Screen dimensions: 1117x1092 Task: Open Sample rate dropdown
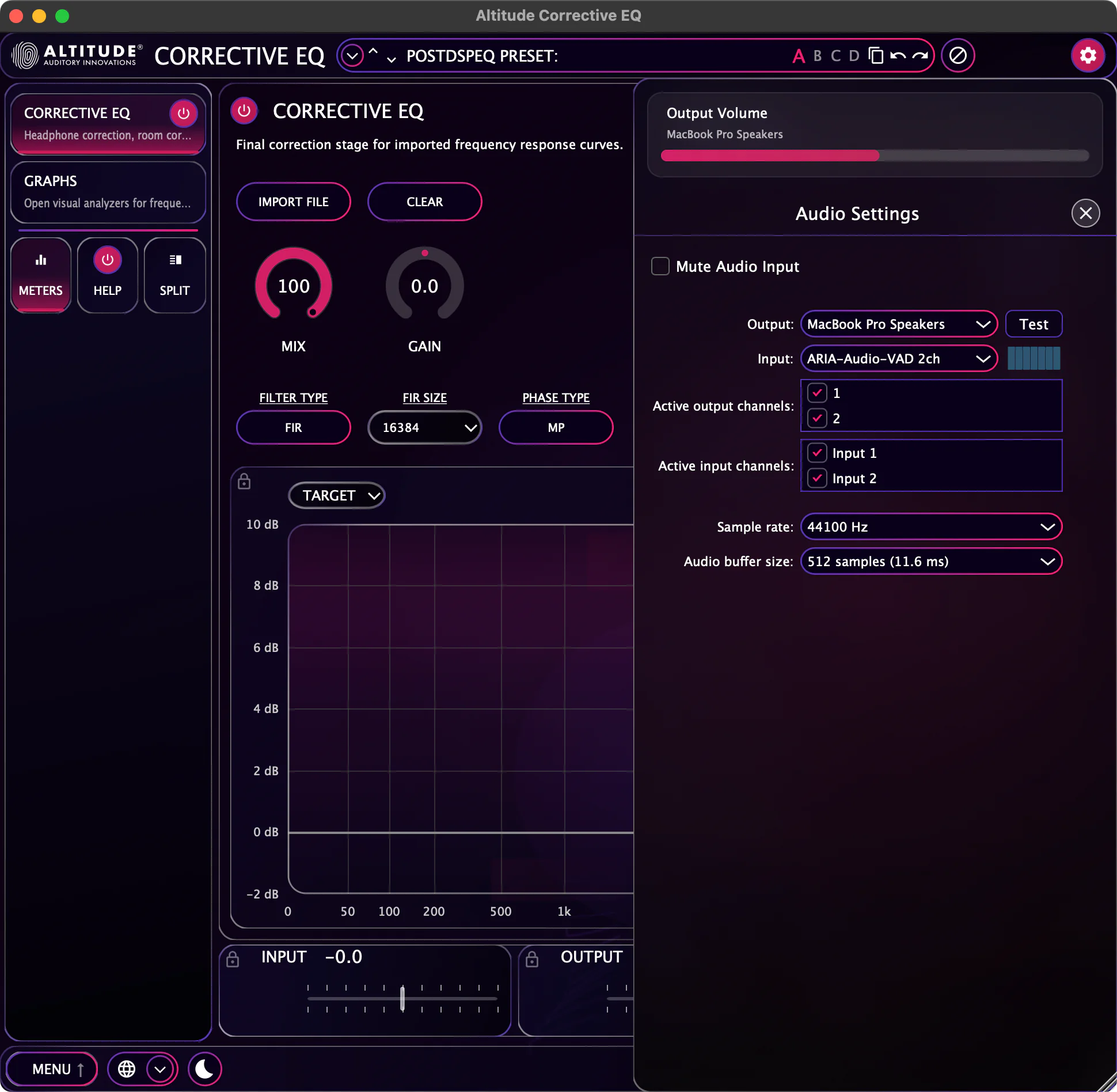pyautogui.click(x=931, y=526)
